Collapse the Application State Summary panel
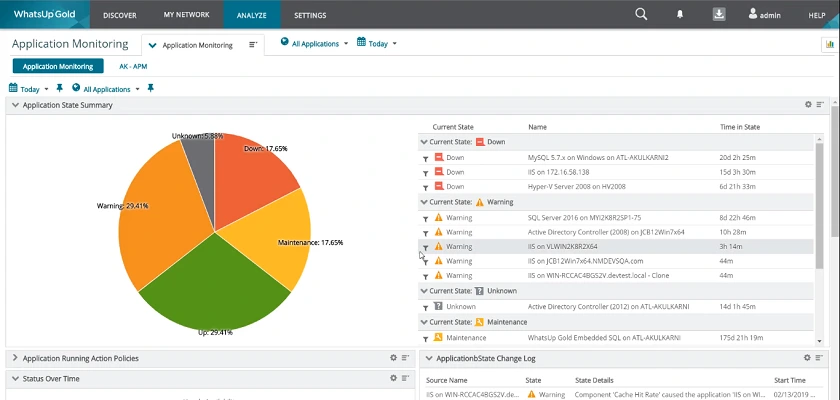840x400 pixels. [15, 105]
